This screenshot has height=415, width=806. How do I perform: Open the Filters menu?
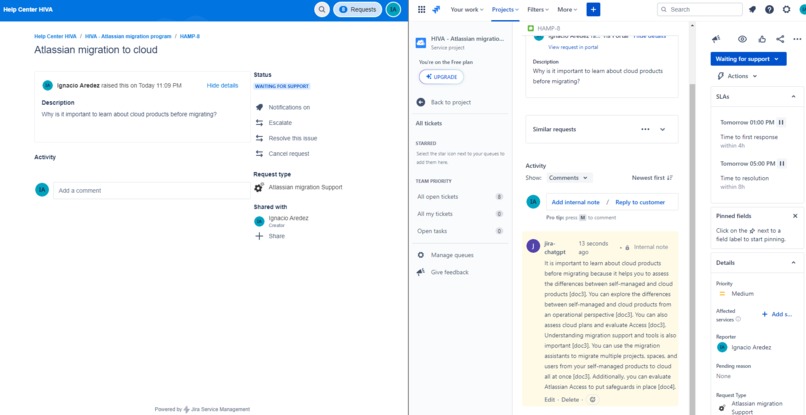[x=538, y=9]
